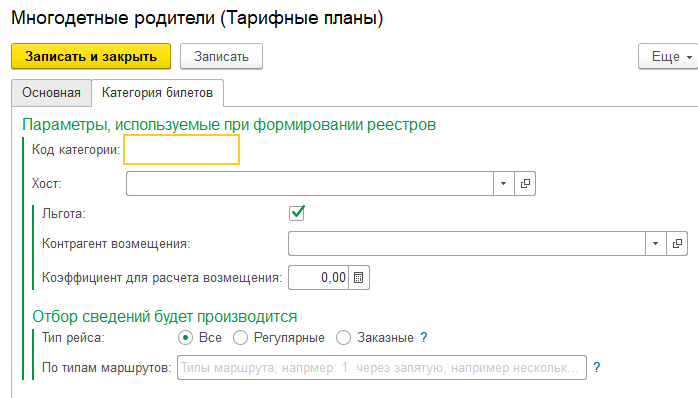Show the help for По типам маршрутов
This screenshot has height=398, width=698.
coord(597,367)
